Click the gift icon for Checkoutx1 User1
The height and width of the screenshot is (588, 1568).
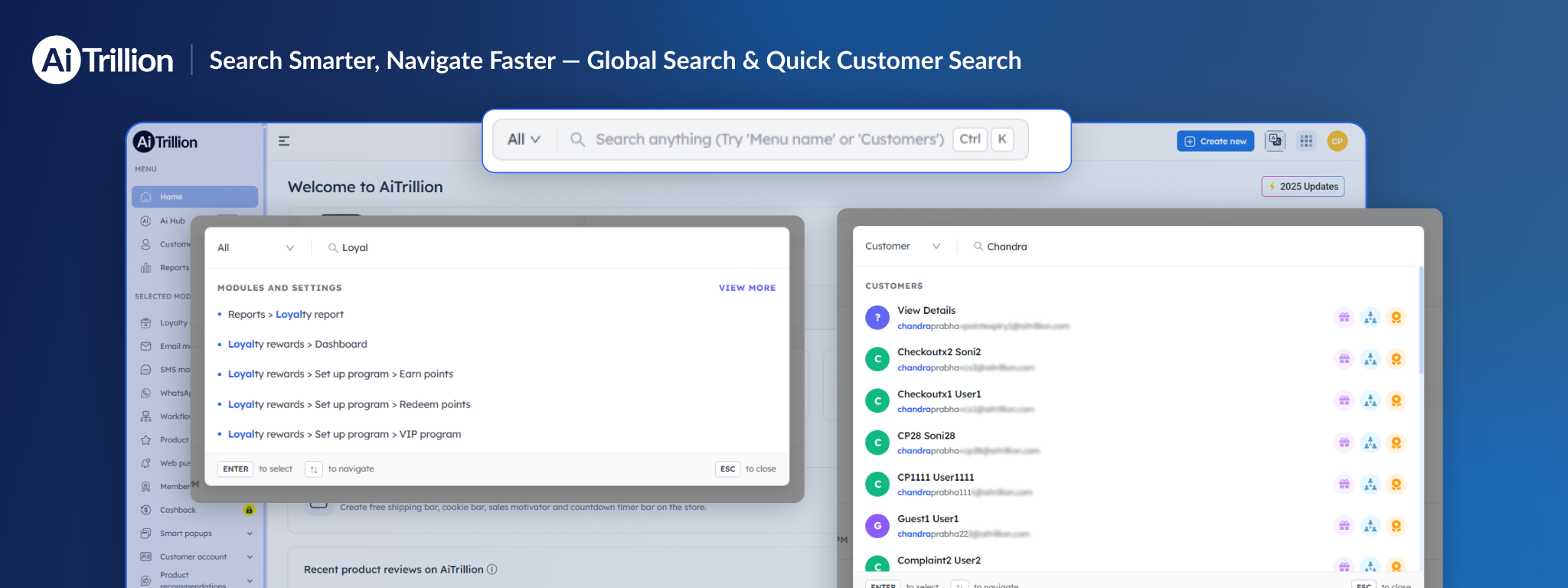1344,400
